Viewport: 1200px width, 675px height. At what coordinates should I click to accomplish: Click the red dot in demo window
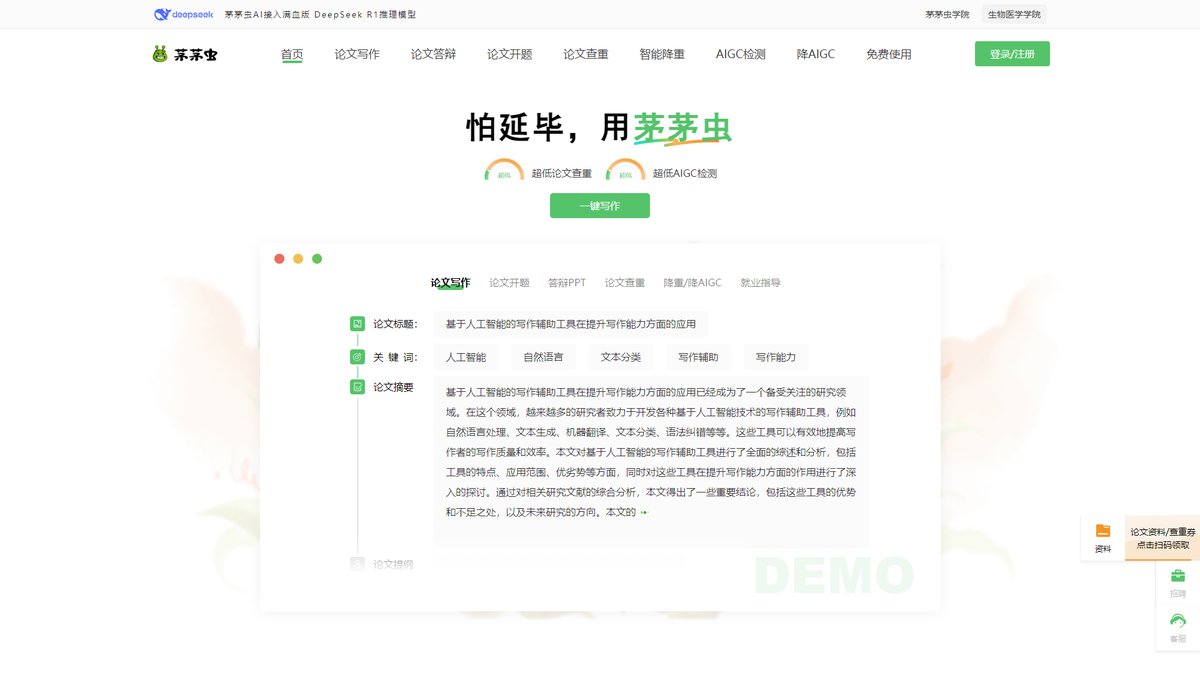[279, 259]
